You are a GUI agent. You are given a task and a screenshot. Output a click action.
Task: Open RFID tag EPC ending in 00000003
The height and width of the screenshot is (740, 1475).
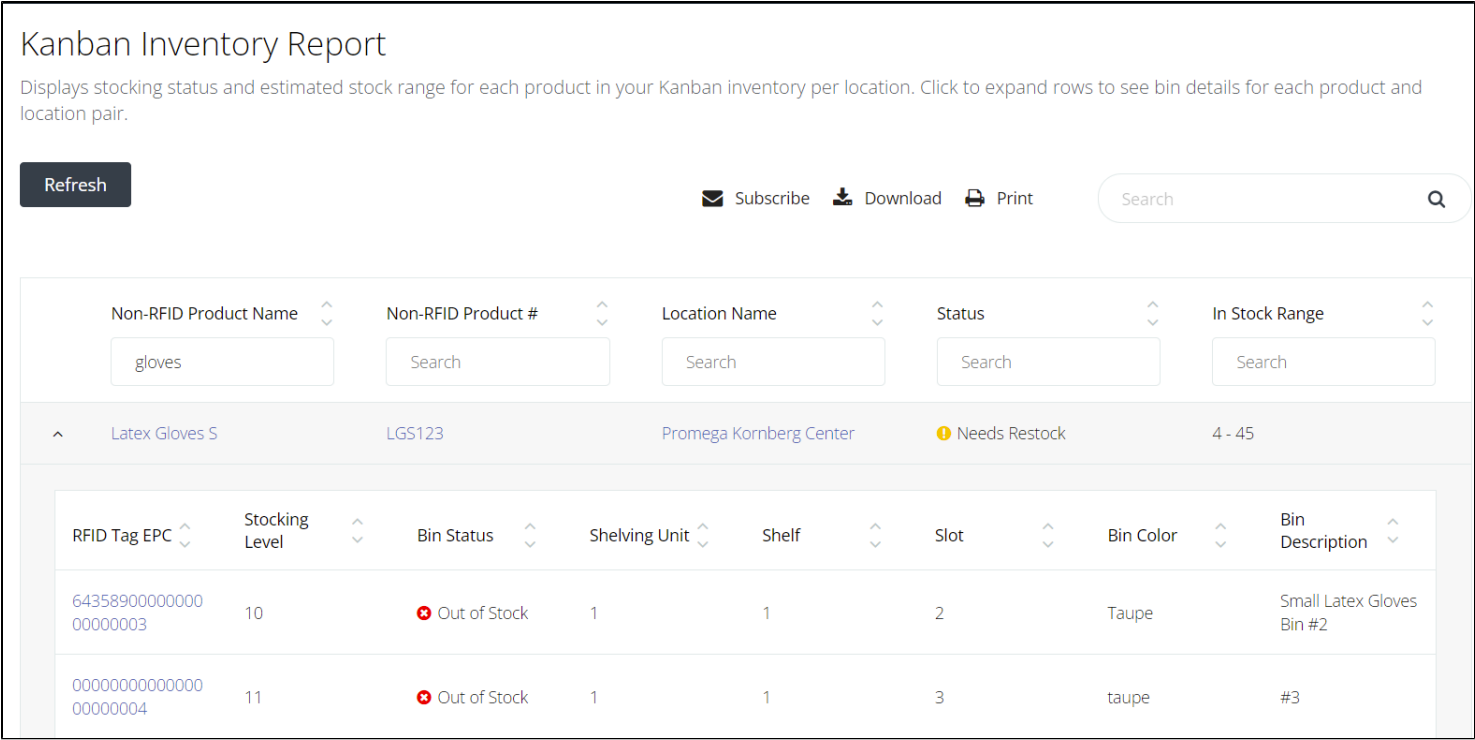pos(137,612)
